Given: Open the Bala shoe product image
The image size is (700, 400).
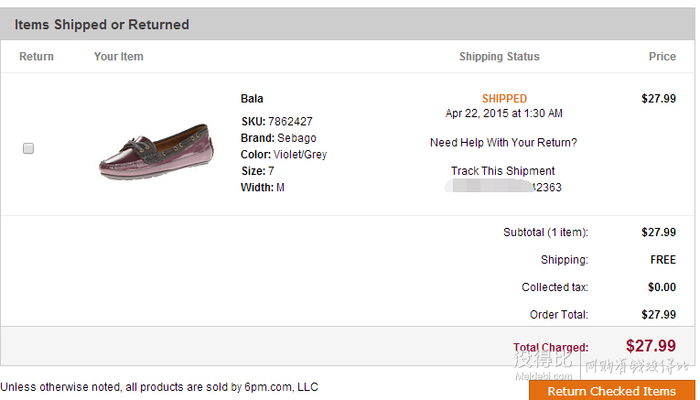Looking at the screenshot, I should pos(156,151).
